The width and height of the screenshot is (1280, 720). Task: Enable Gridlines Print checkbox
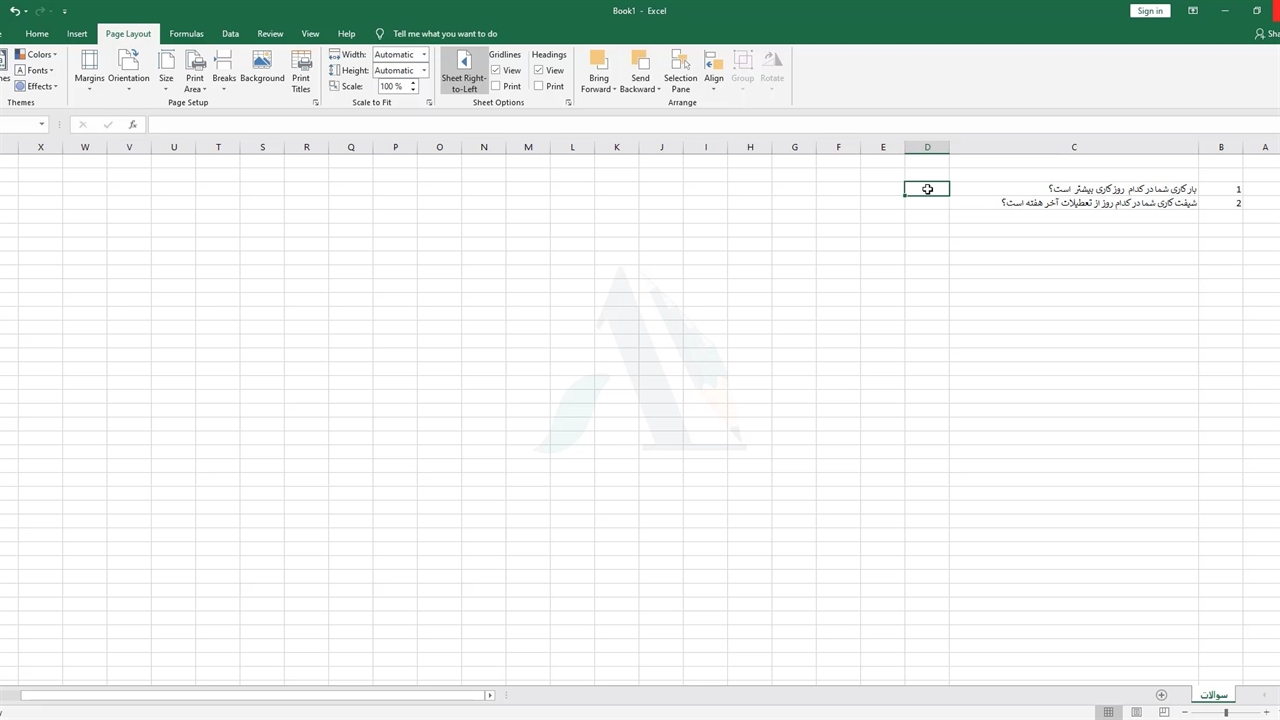coord(497,86)
